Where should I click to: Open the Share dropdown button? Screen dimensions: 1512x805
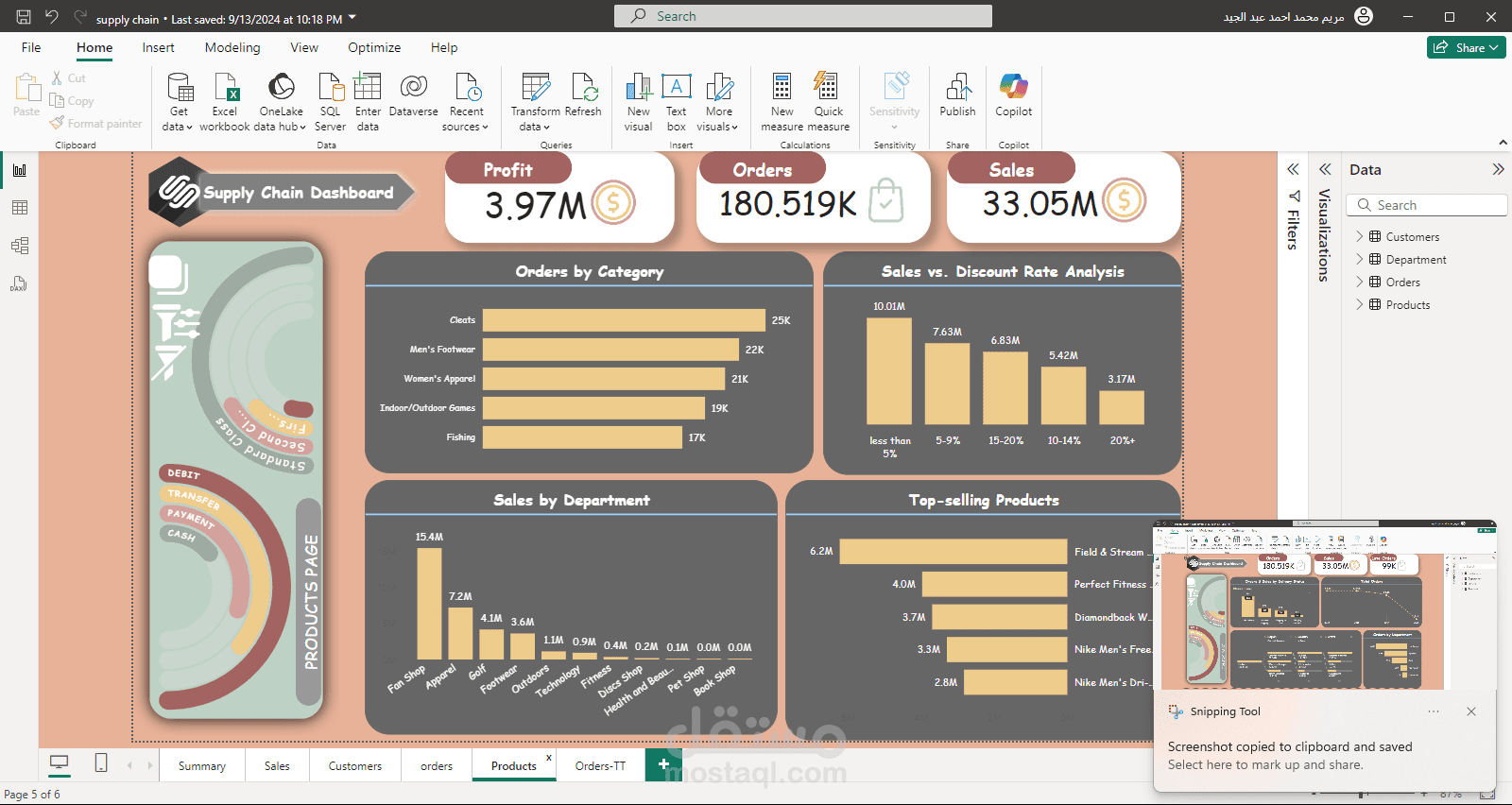[x=1467, y=47]
